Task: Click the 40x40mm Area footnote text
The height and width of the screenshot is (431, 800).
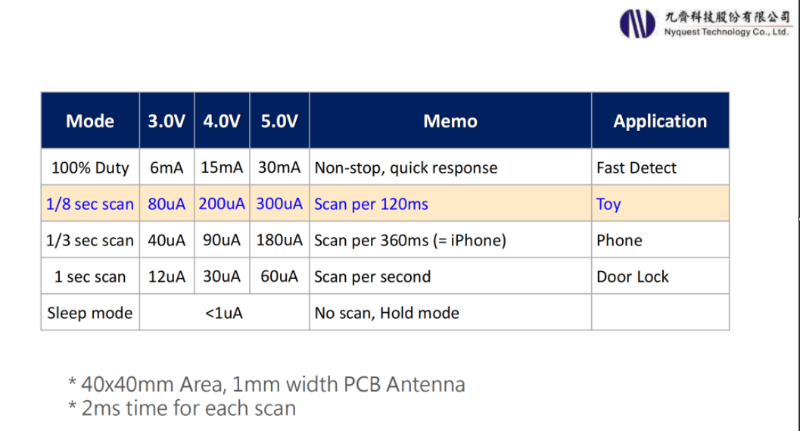Action: tap(266, 384)
